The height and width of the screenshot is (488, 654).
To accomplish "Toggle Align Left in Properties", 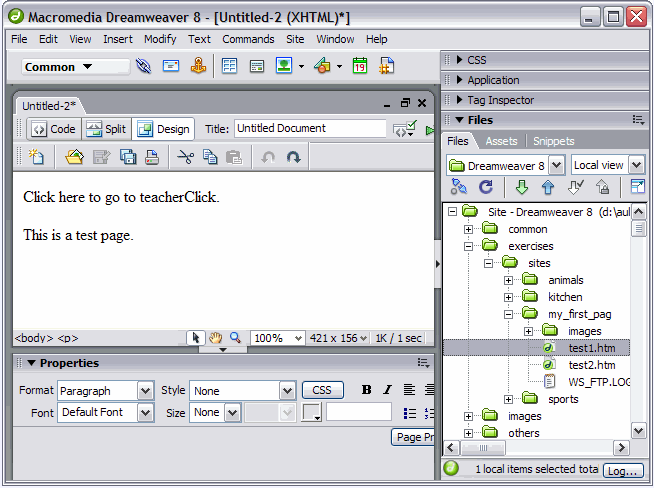I will [x=409, y=390].
